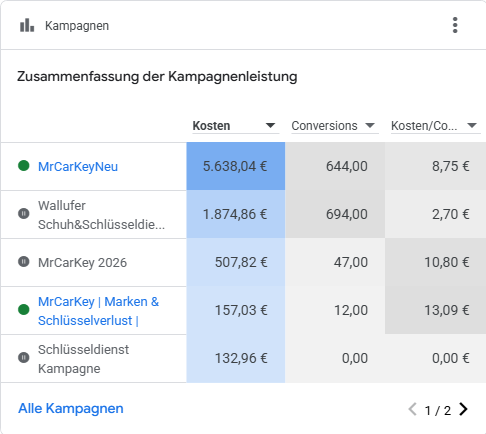486x434 pixels.
Task: Click paused icon of Schlüsseldienst Kampagne
Action: pos(24,358)
